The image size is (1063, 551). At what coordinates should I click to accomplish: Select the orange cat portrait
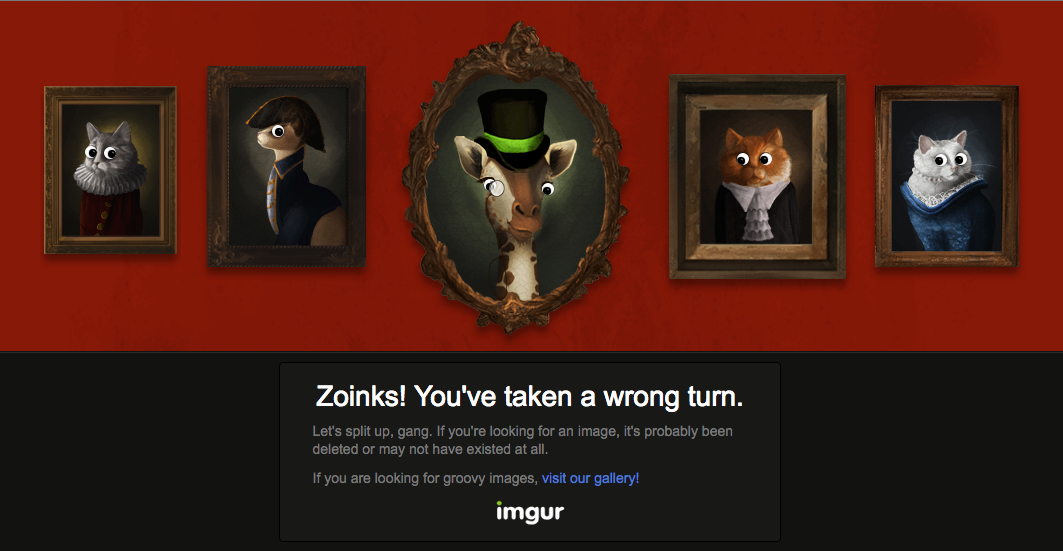click(x=757, y=176)
